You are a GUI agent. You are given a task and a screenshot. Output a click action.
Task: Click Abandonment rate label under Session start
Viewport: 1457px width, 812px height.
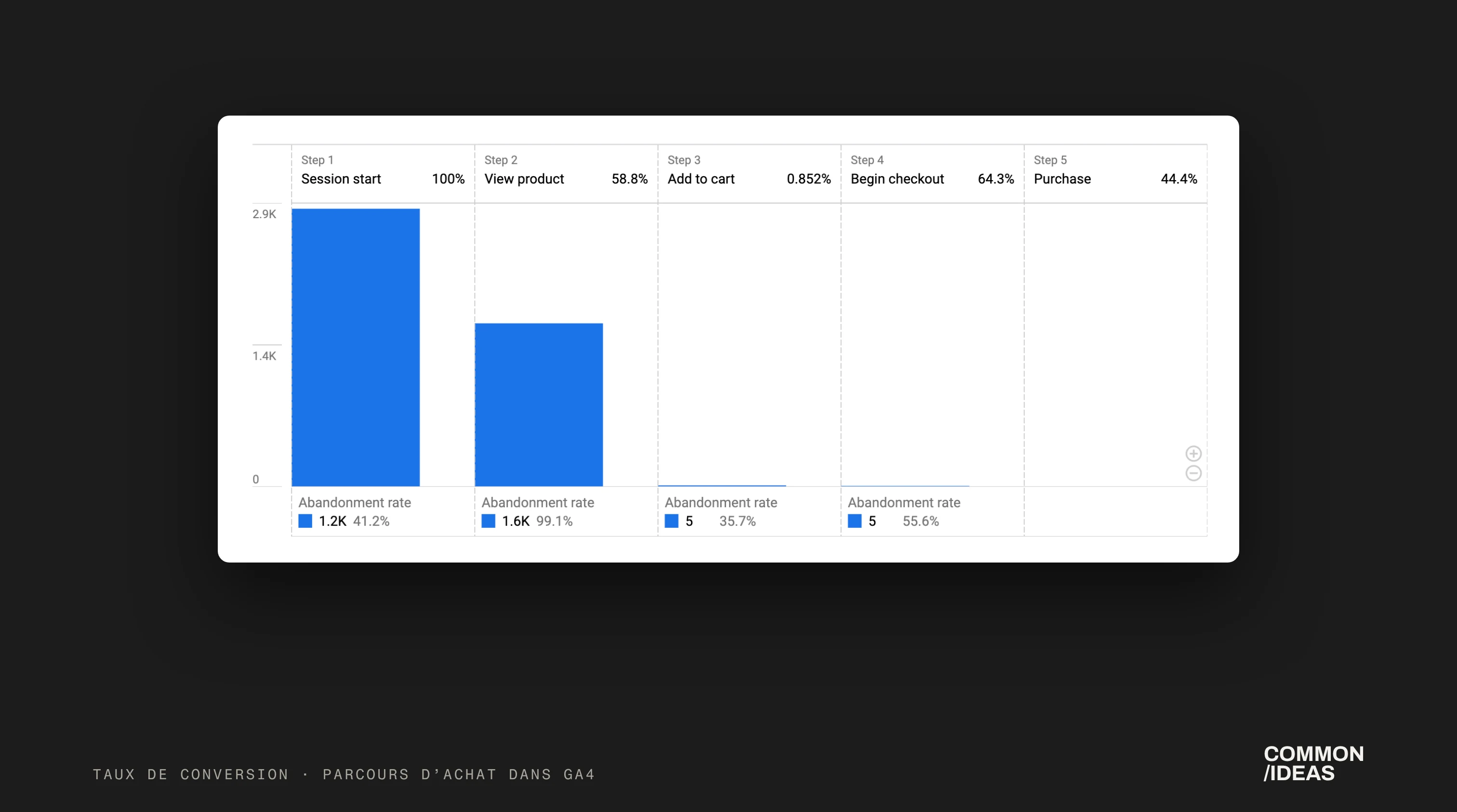[x=355, y=503]
